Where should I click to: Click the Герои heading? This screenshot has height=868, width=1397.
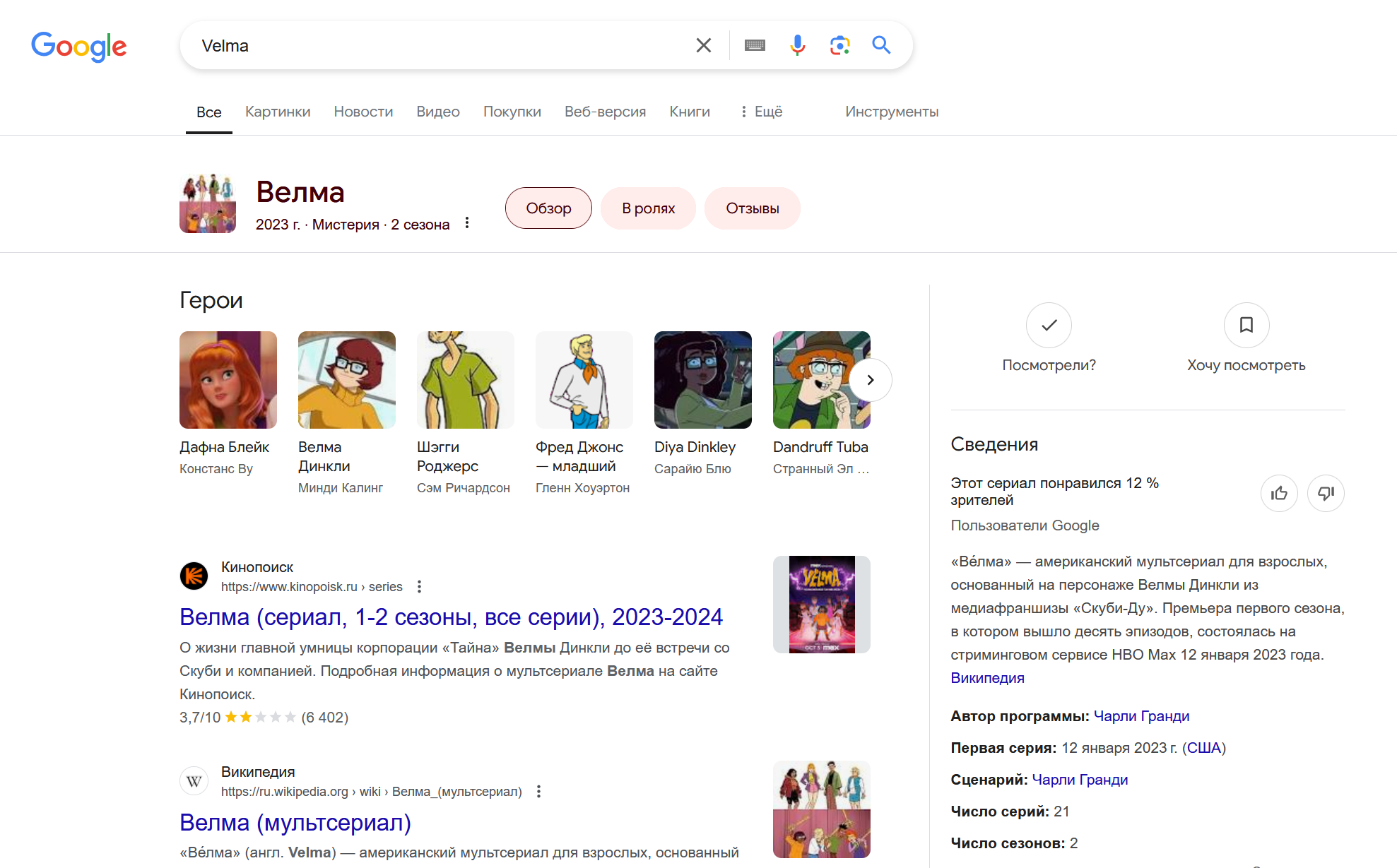tap(211, 300)
